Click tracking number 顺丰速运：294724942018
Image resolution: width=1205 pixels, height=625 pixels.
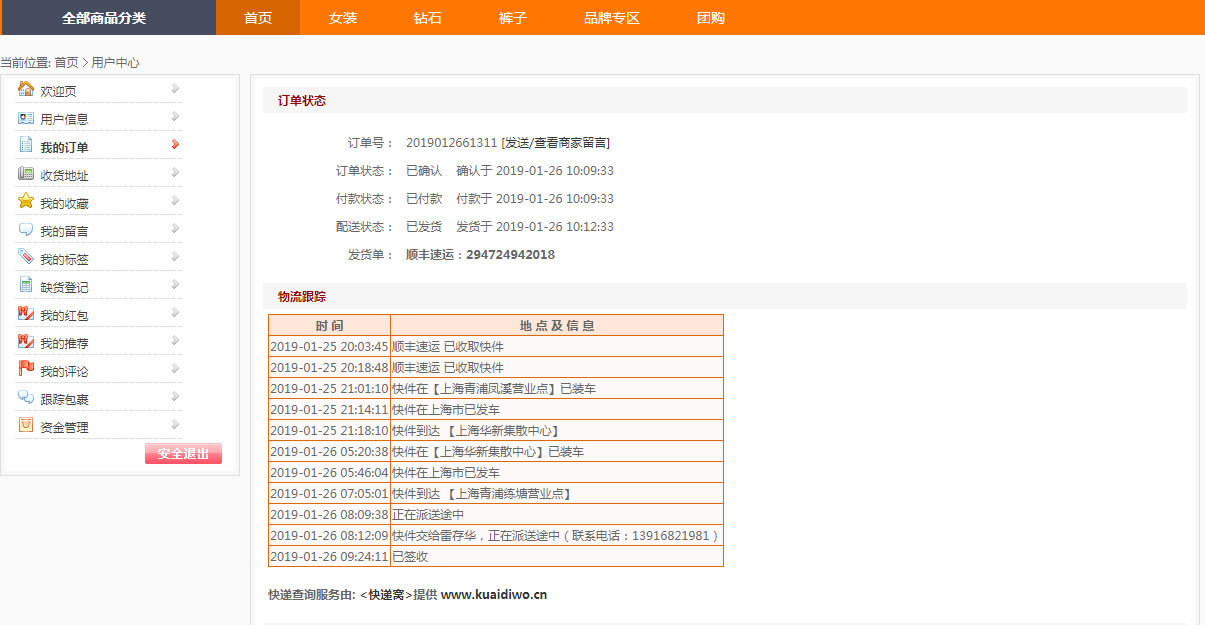tap(480, 255)
